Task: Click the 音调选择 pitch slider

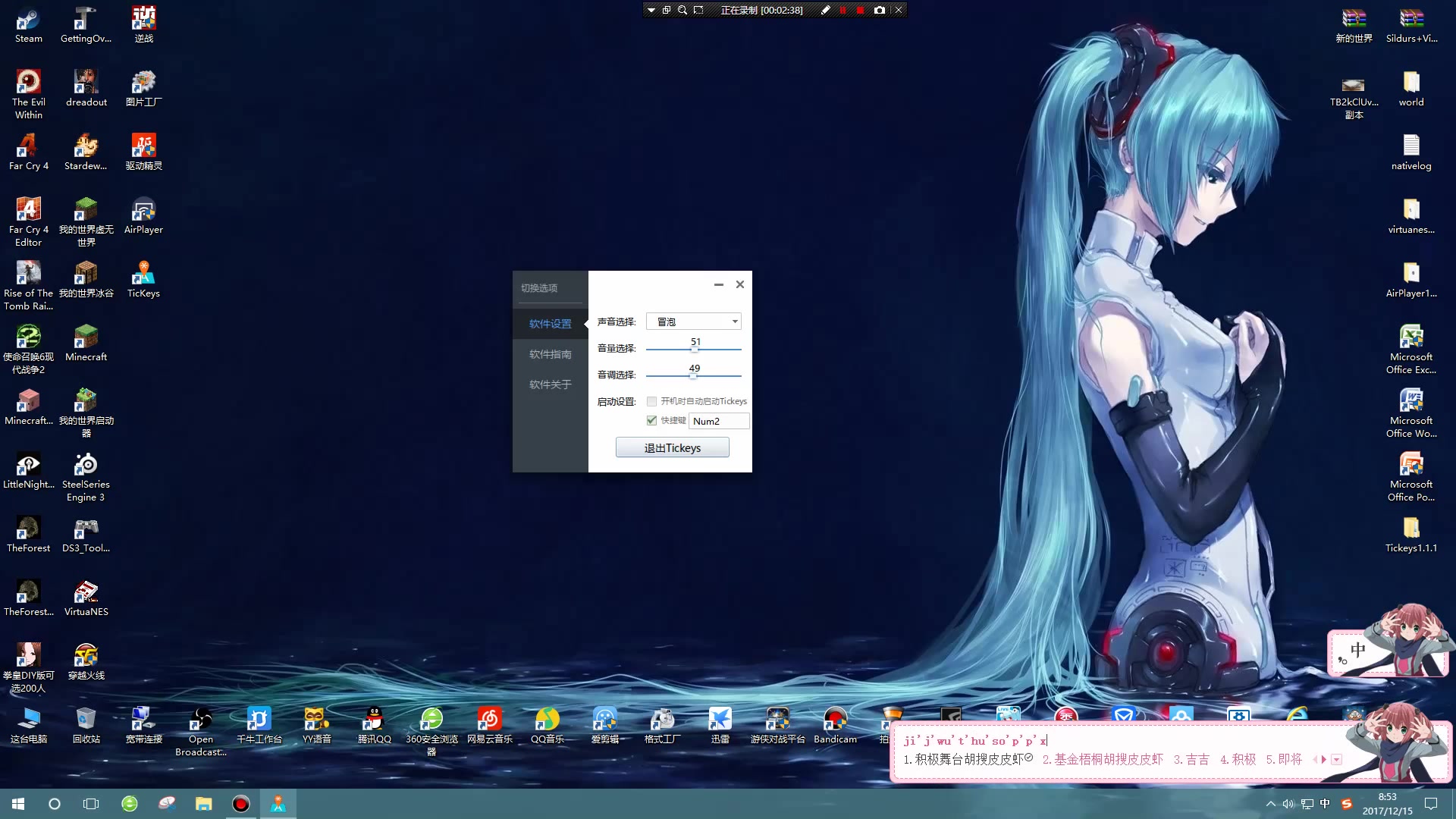Action: tap(693, 375)
